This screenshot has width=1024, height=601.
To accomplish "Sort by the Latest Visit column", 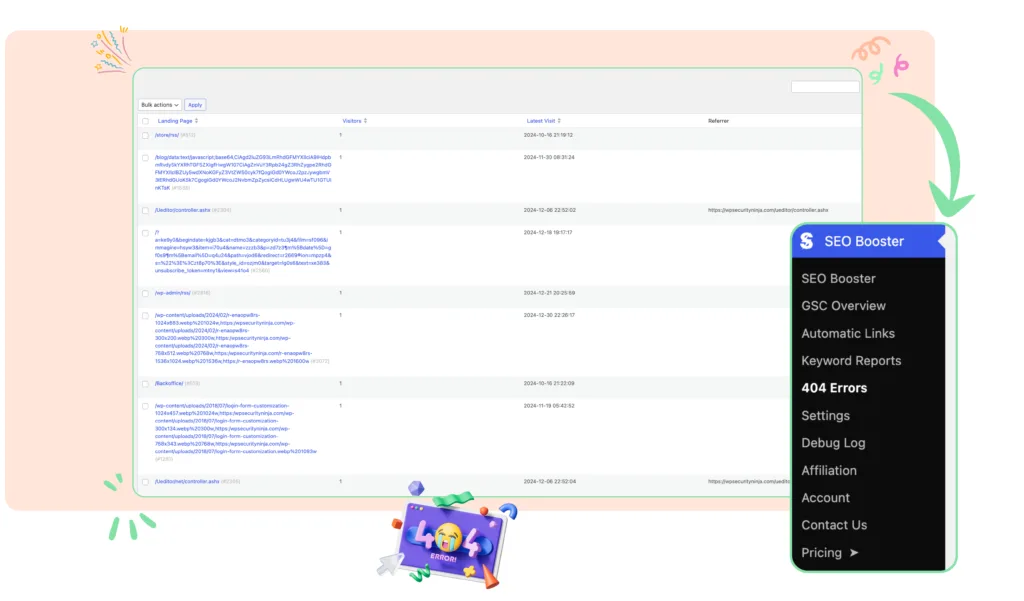I will 541,121.
